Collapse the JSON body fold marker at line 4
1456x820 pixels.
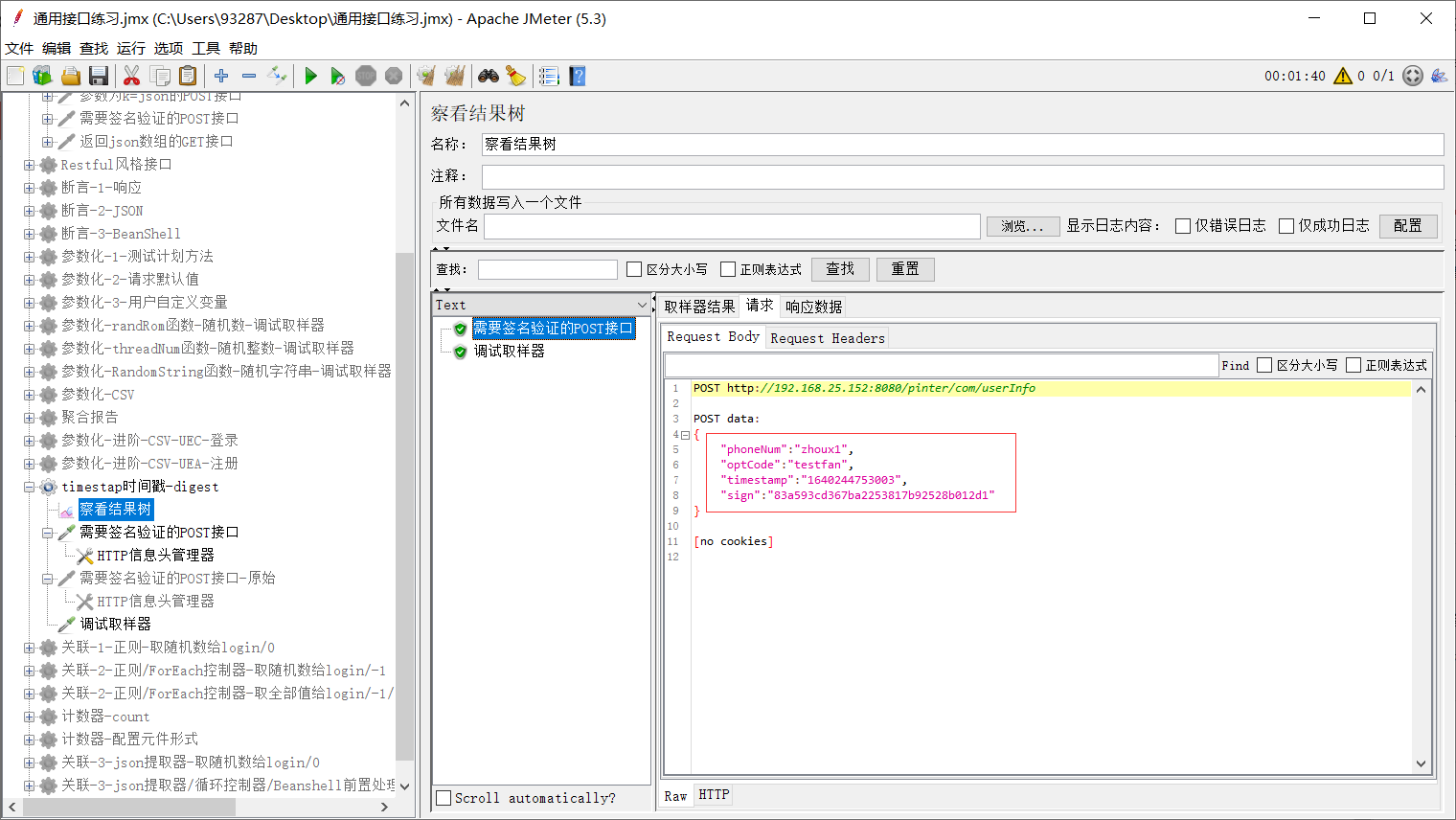coord(685,435)
